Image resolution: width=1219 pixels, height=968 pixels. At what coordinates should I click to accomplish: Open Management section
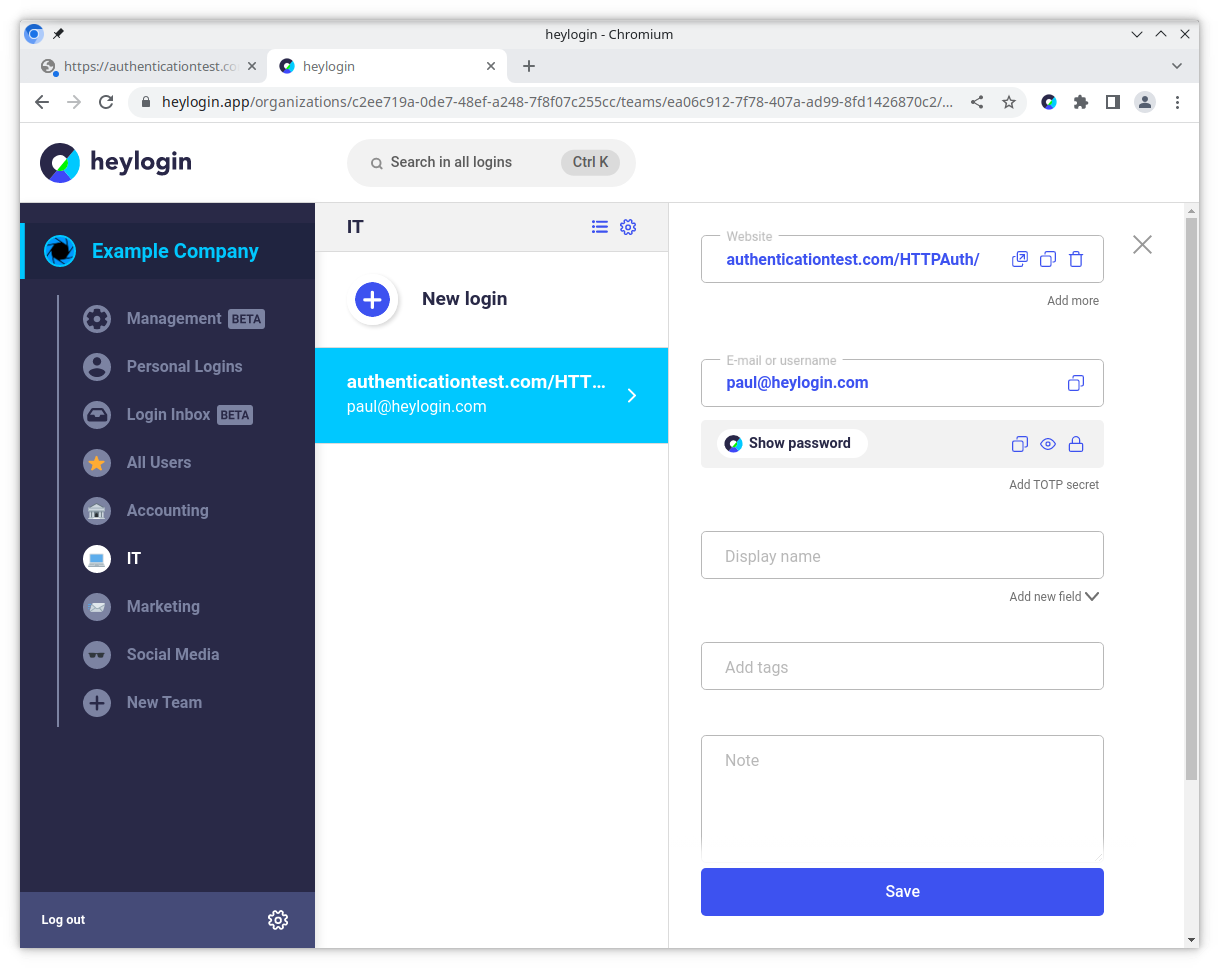click(174, 319)
